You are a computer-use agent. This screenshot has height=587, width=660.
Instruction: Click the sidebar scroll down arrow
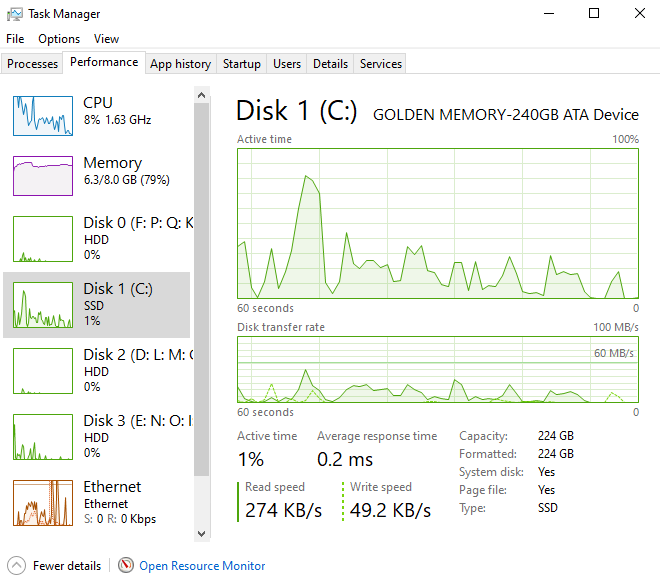click(201, 534)
